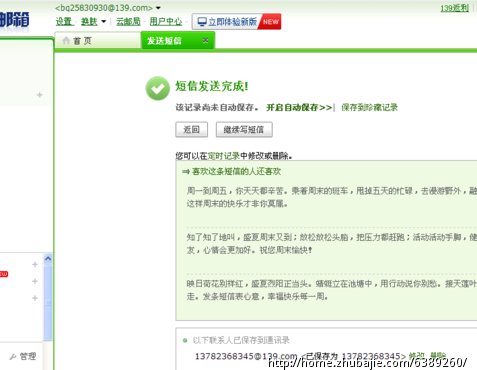The height and width of the screenshot is (370, 477).
Task: Click the green bullet beside 以下联系人已保存到通讯录
Action: [x=185, y=340]
